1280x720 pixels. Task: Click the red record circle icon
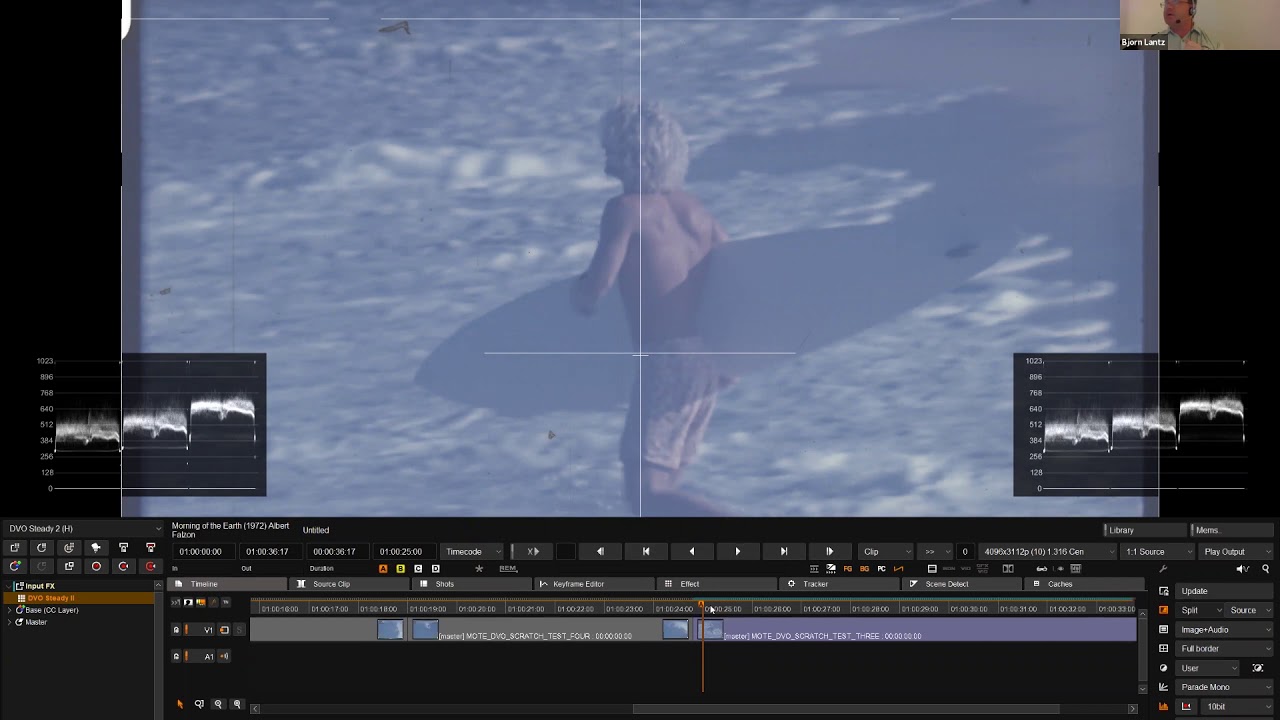(96, 566)
